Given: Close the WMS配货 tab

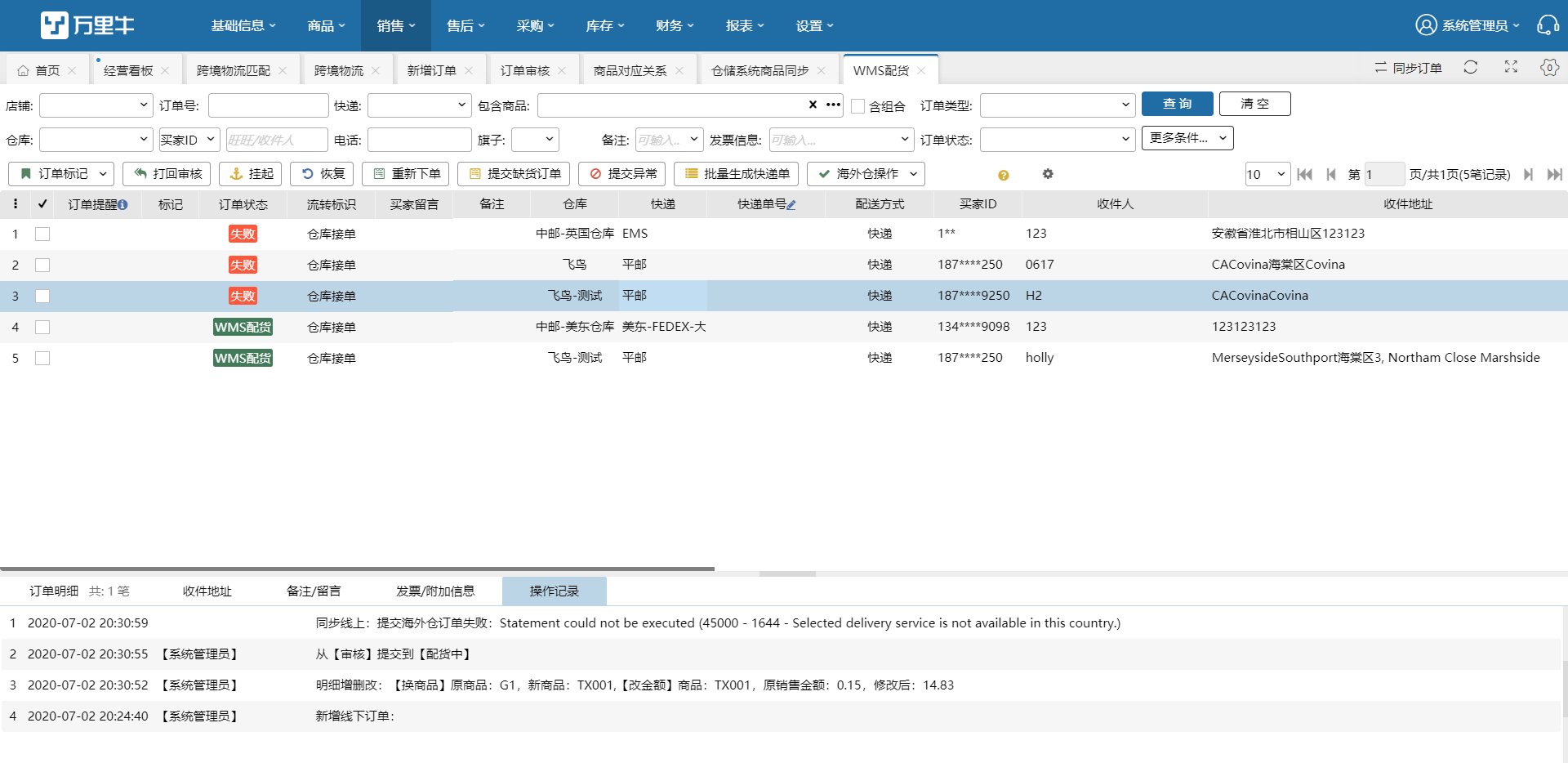Looking at the screenshot, I should point(921,71).
